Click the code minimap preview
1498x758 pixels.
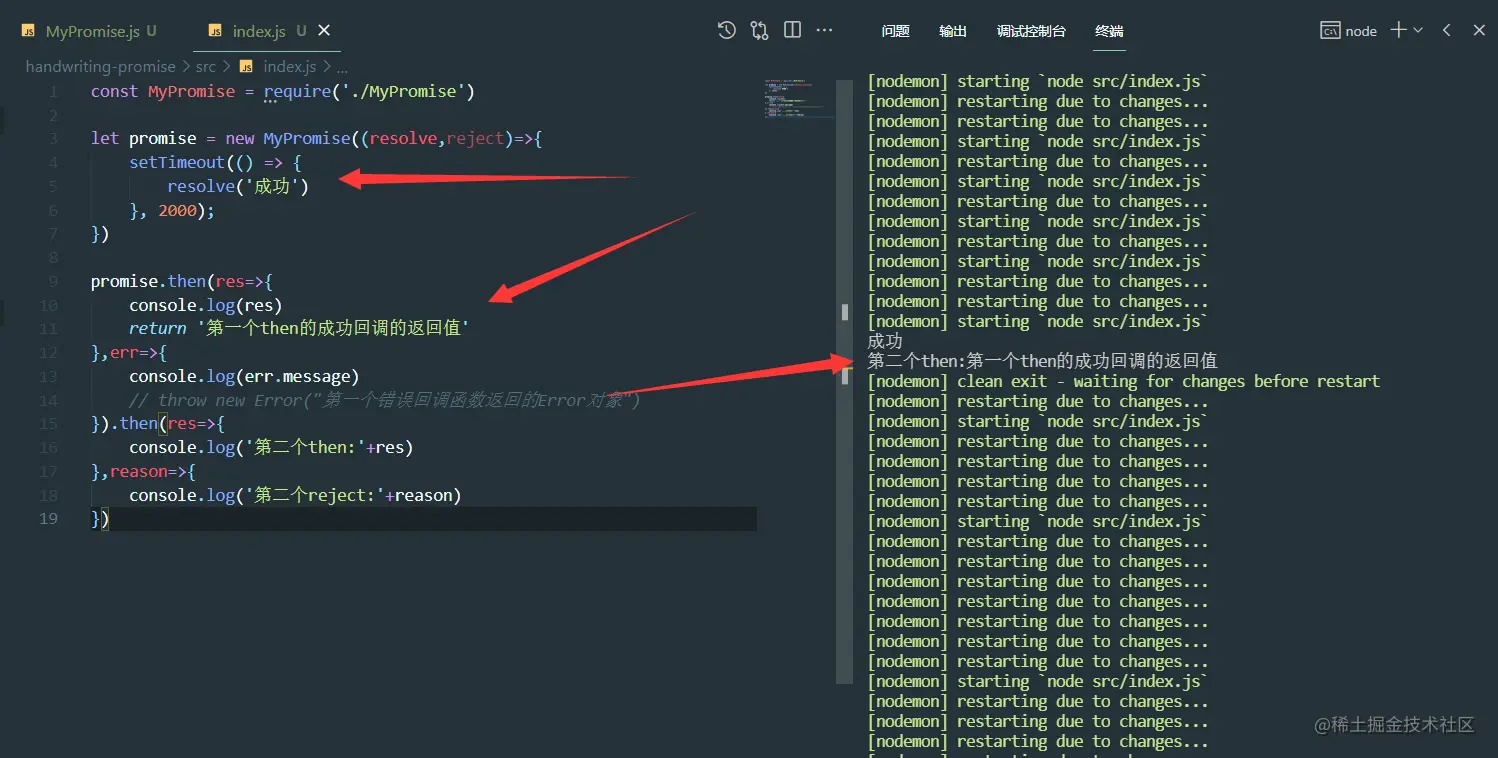click(799, 100)
